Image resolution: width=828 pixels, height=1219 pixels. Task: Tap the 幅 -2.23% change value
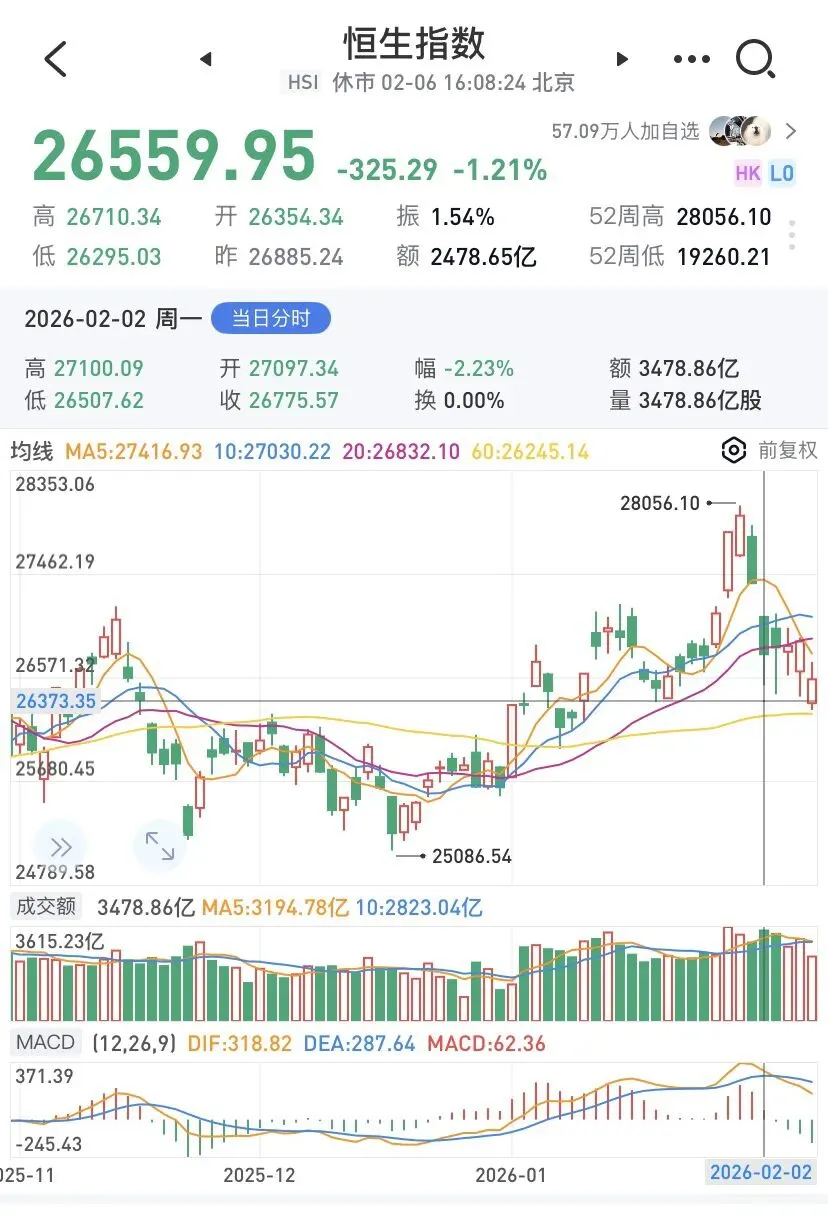pos(464,369)
